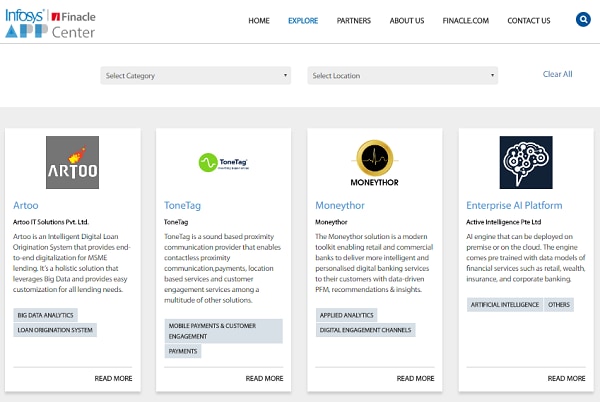Open the ABOUT US menu item
The height and width of the screenshot is (402, 600).
[x=407, y=21]
